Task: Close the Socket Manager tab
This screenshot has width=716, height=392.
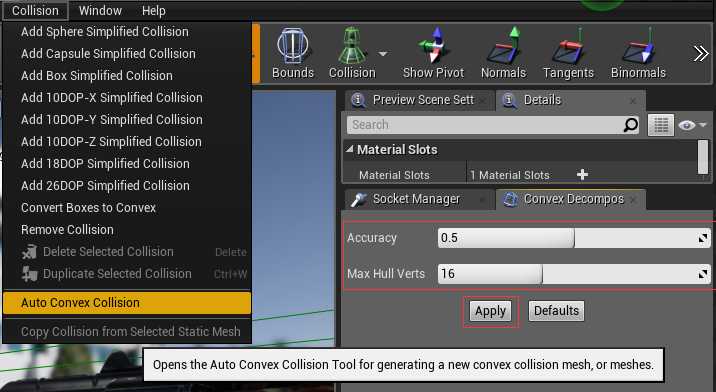Action: coord(483,200)
